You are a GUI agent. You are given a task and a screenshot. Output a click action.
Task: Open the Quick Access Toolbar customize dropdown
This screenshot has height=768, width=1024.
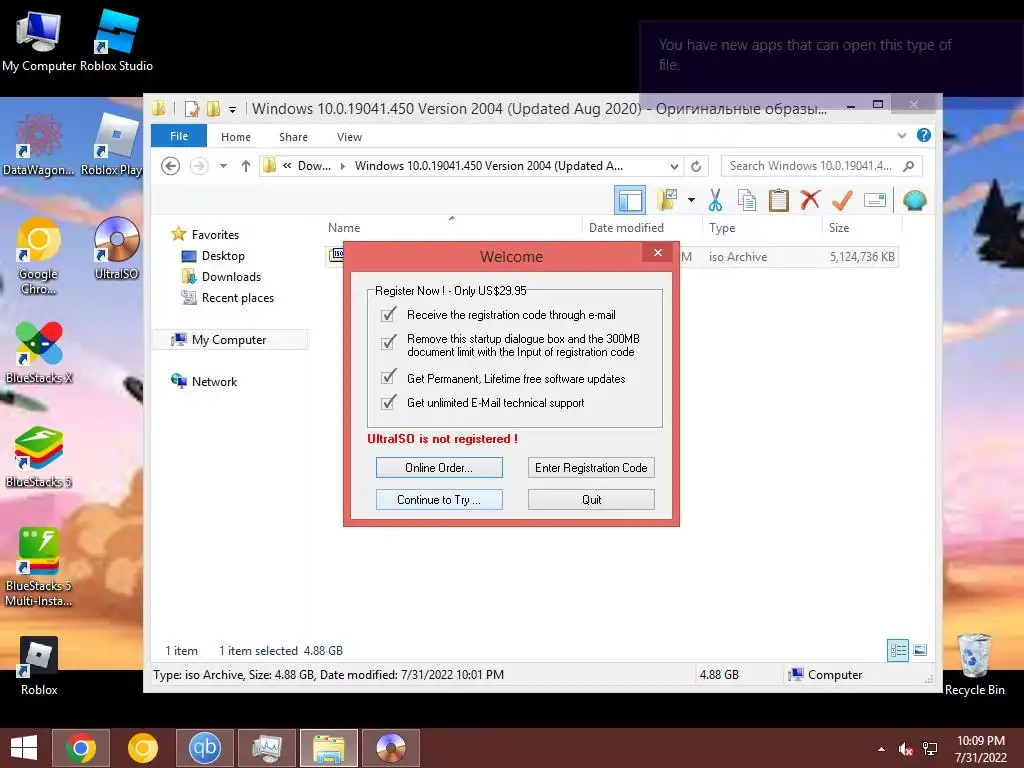click(x=232, y=110)
